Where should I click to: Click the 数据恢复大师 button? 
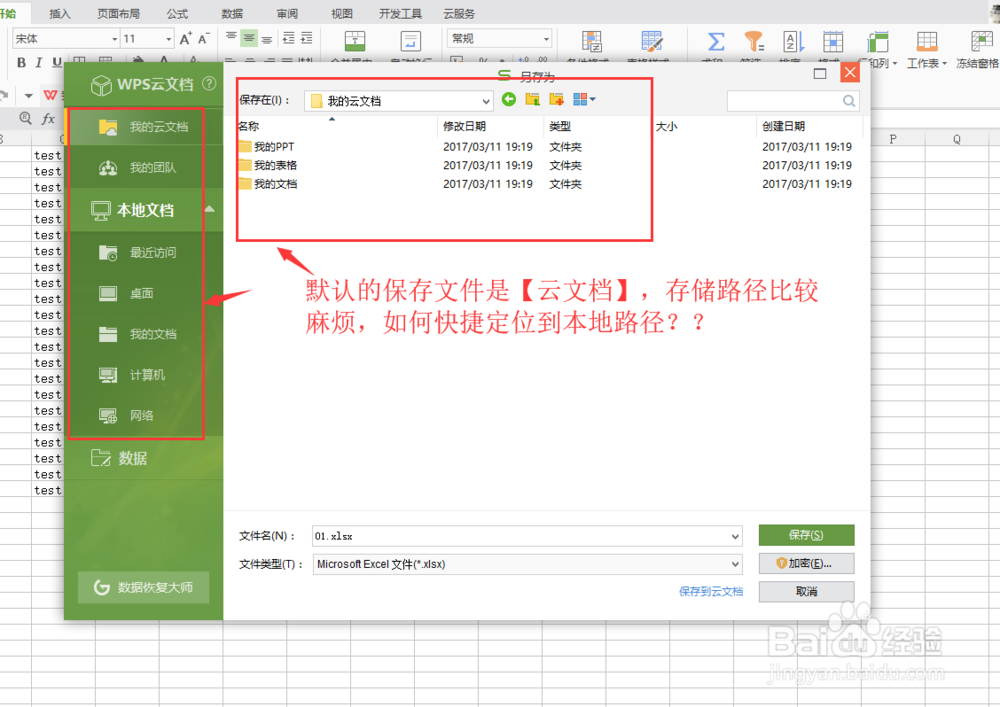143,587
